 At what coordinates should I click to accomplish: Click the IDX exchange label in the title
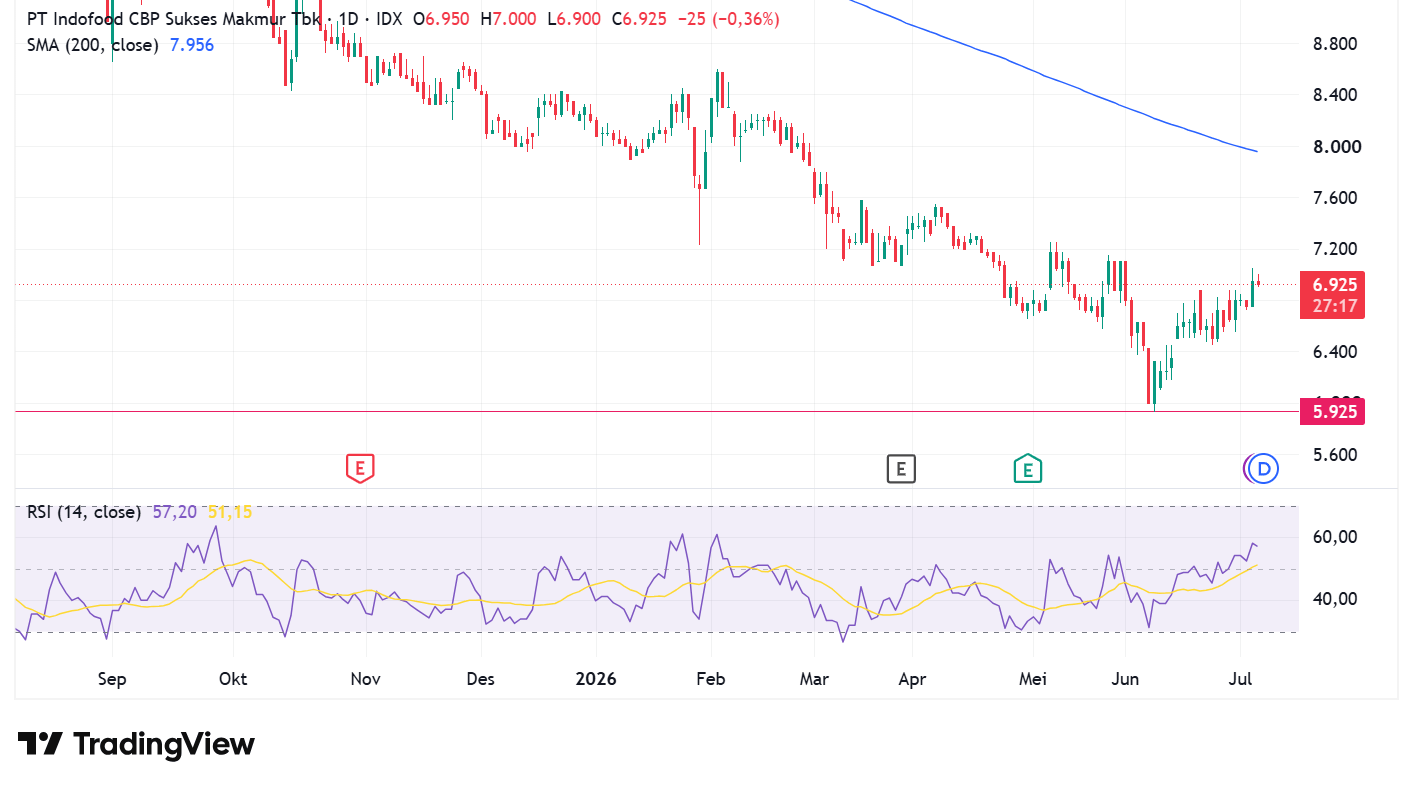tap(389, 19)
